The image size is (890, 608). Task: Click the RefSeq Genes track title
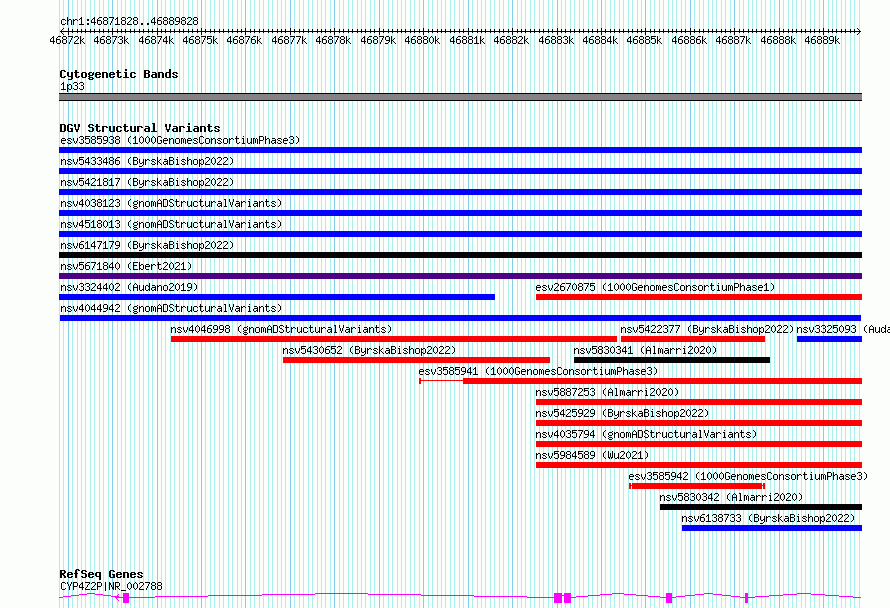coord(101,574)
